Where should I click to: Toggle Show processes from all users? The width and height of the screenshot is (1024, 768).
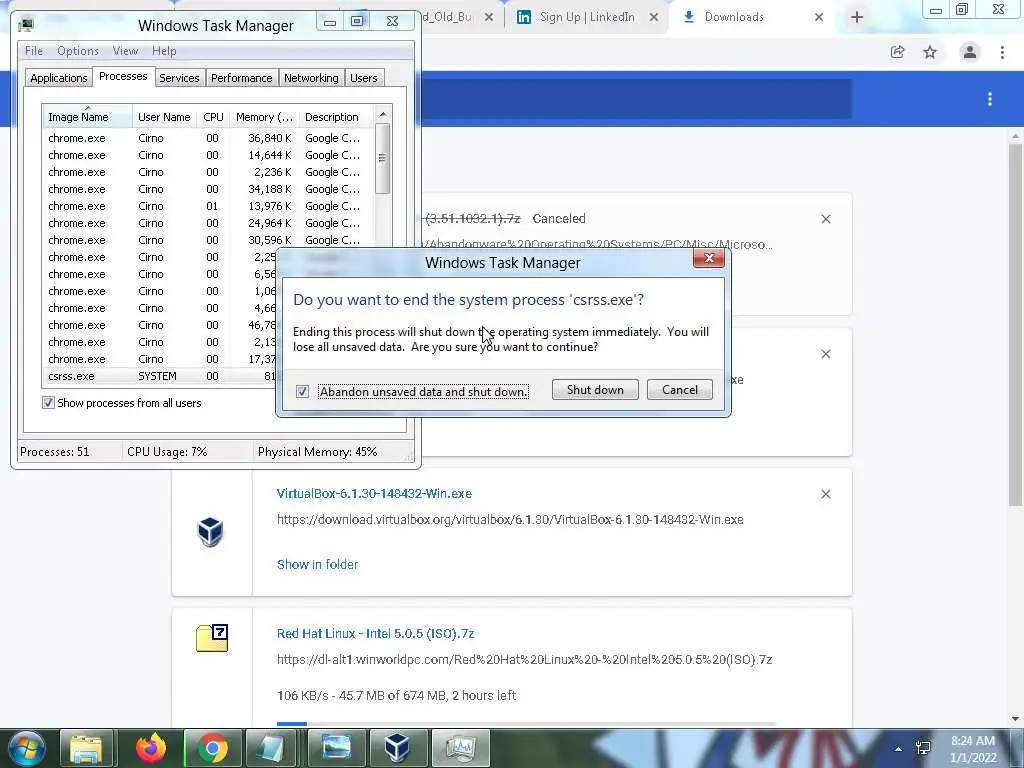[48, 403]
